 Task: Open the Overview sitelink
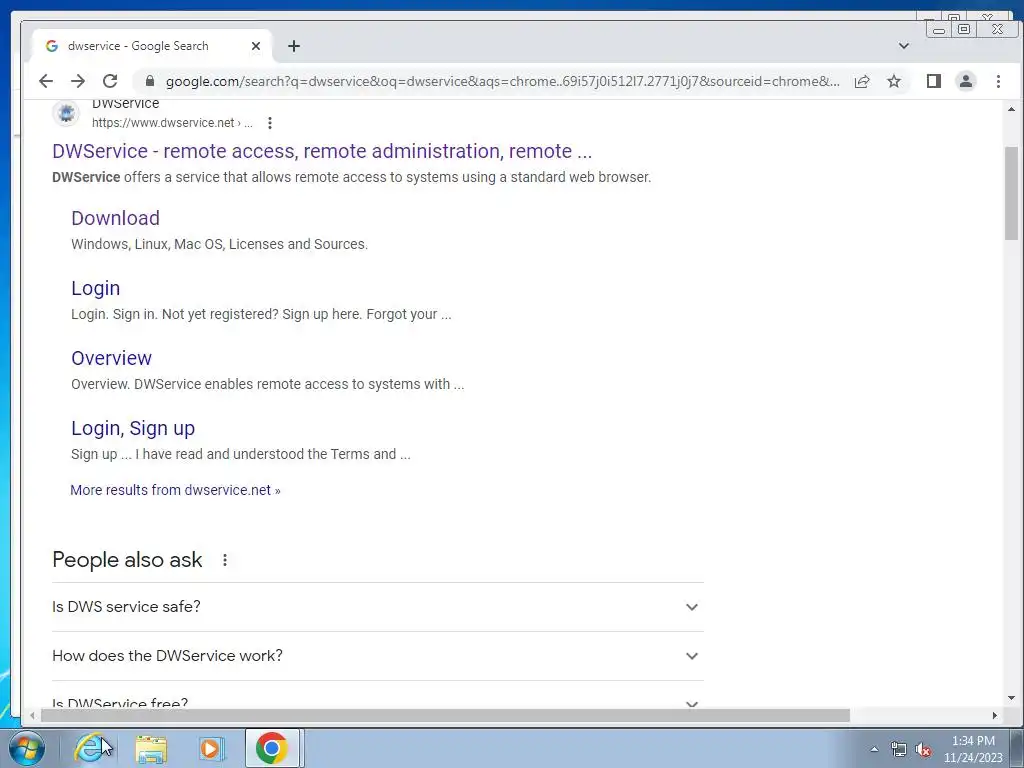click(112, 358)
